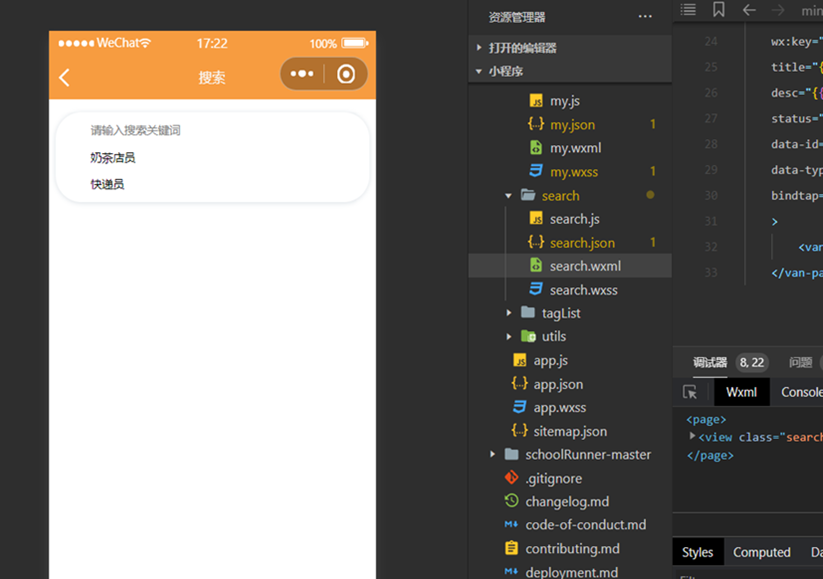The image size is (823, 579).
Task: Open the explorer panel more options ellipsis
Action: 645,17
